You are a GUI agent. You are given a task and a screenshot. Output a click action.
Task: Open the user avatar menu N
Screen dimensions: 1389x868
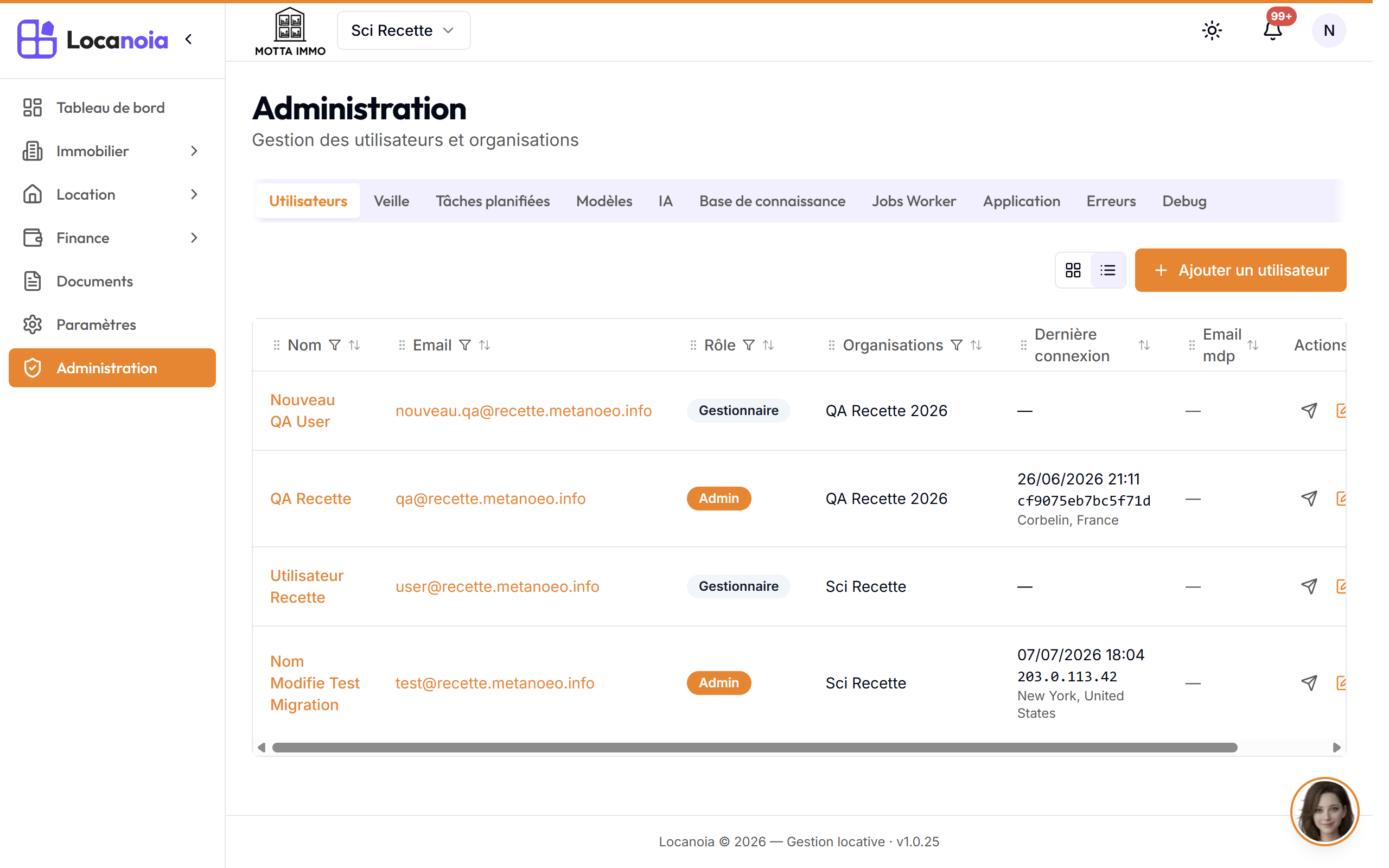pyautogui.click(x=1329, y=30)
